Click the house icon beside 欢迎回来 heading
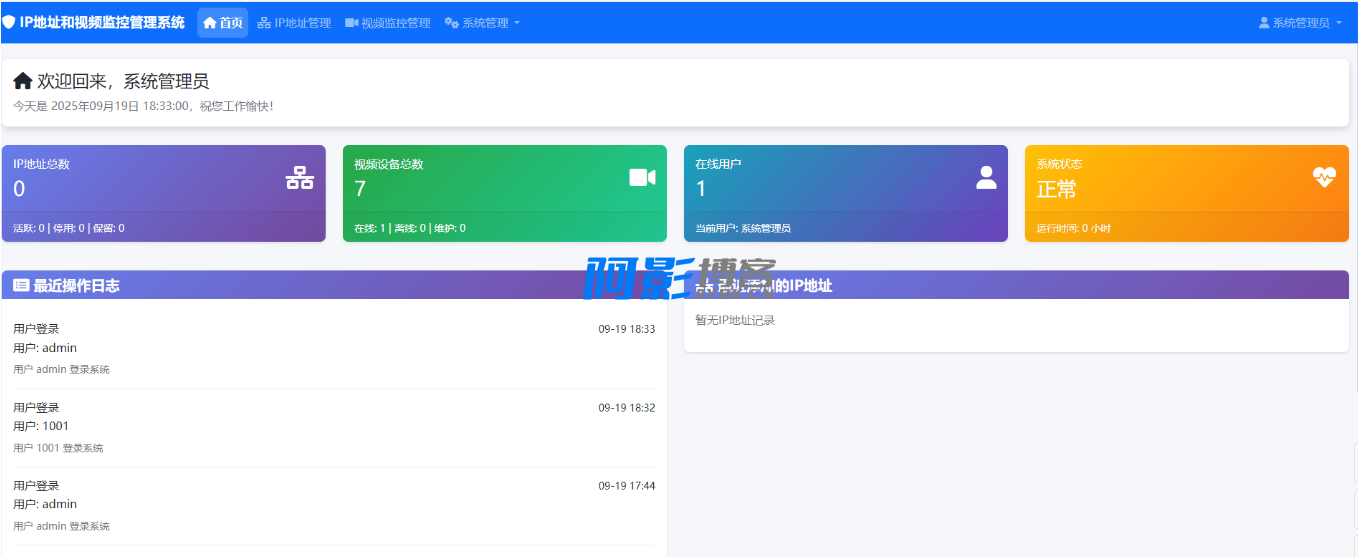Screen dimensions: 1358x557 [23, 82]
